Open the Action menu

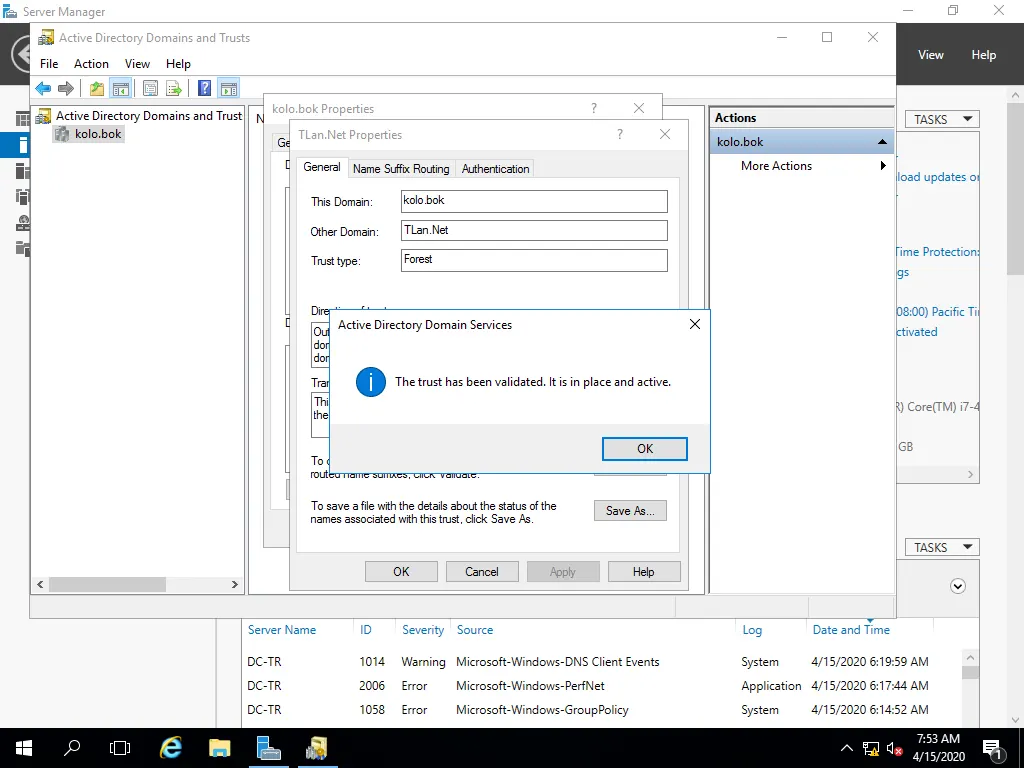coord(91,64)
